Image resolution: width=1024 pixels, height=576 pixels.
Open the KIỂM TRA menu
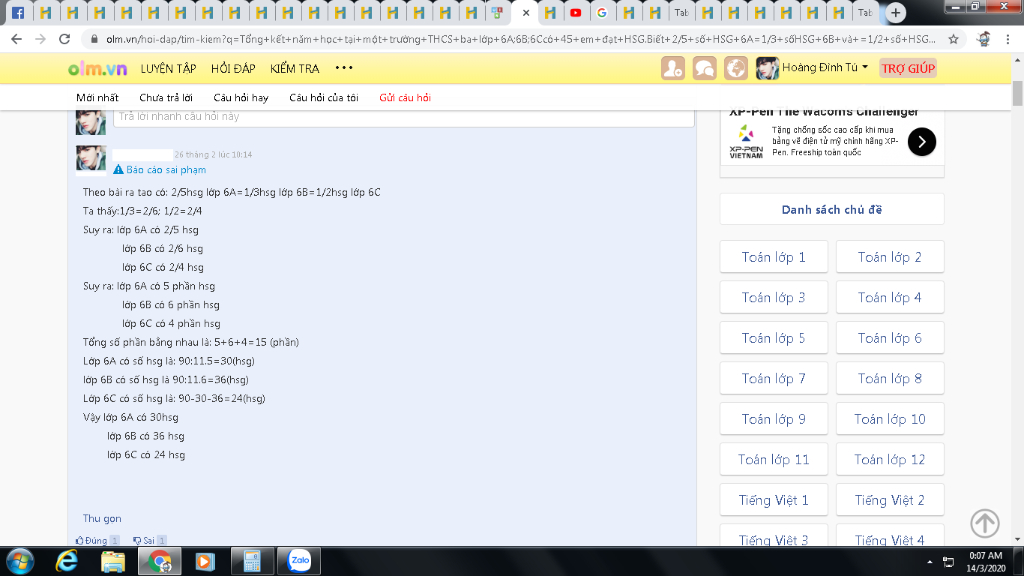point(295,69)
